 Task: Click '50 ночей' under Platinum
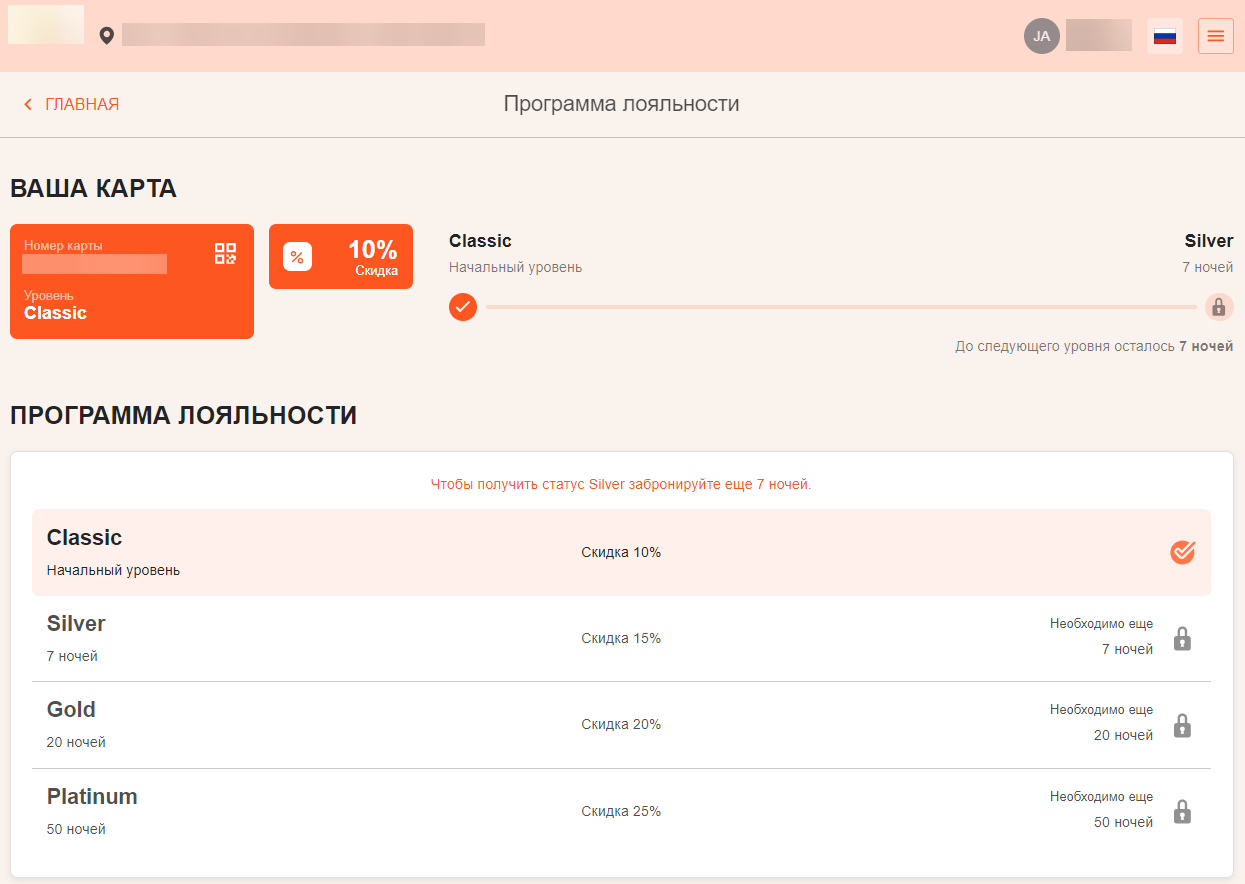tap(76, 829)
